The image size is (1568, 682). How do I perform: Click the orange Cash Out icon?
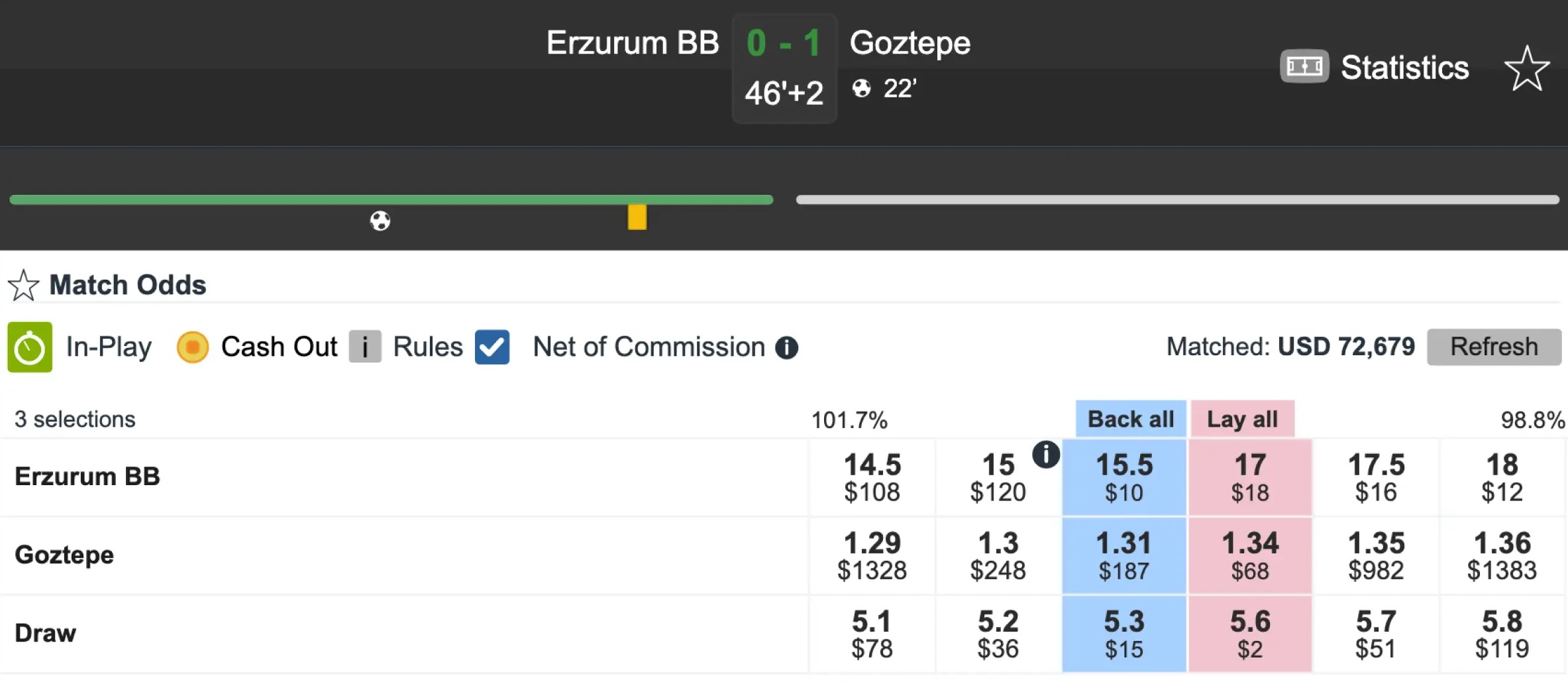point(192,347)
